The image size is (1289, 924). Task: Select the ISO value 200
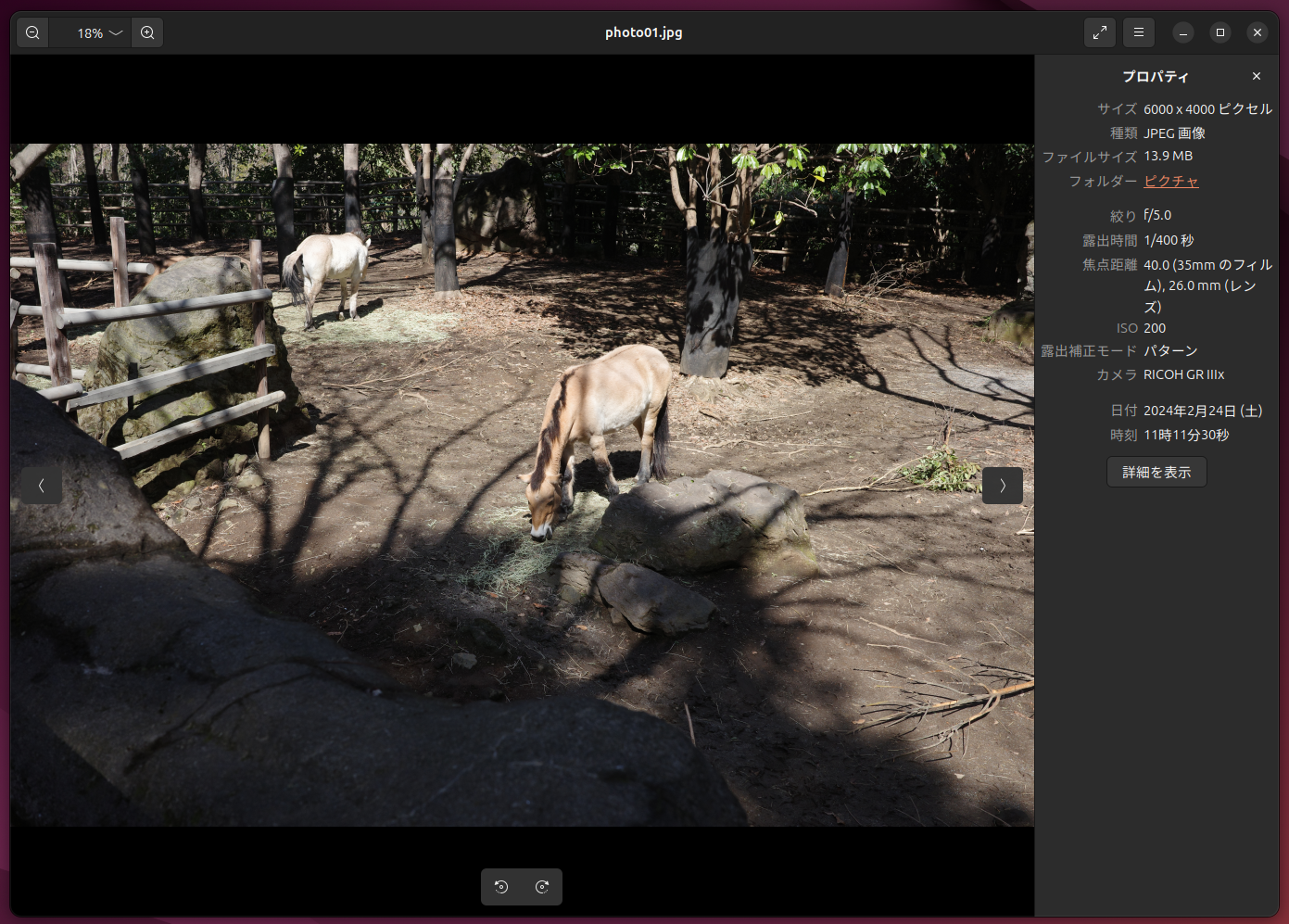(x=1155, y=328)
